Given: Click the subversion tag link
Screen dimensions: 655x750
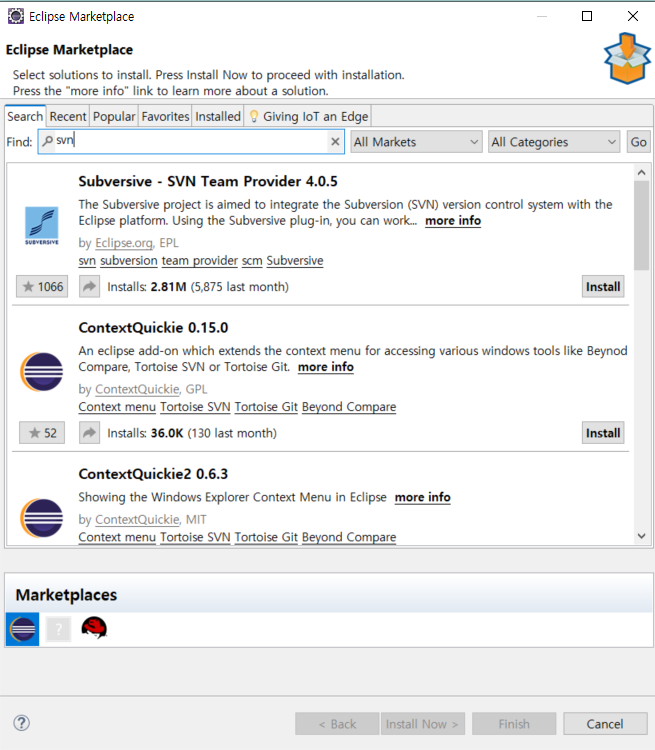Looking at the screenshot, I should point(129,261).
